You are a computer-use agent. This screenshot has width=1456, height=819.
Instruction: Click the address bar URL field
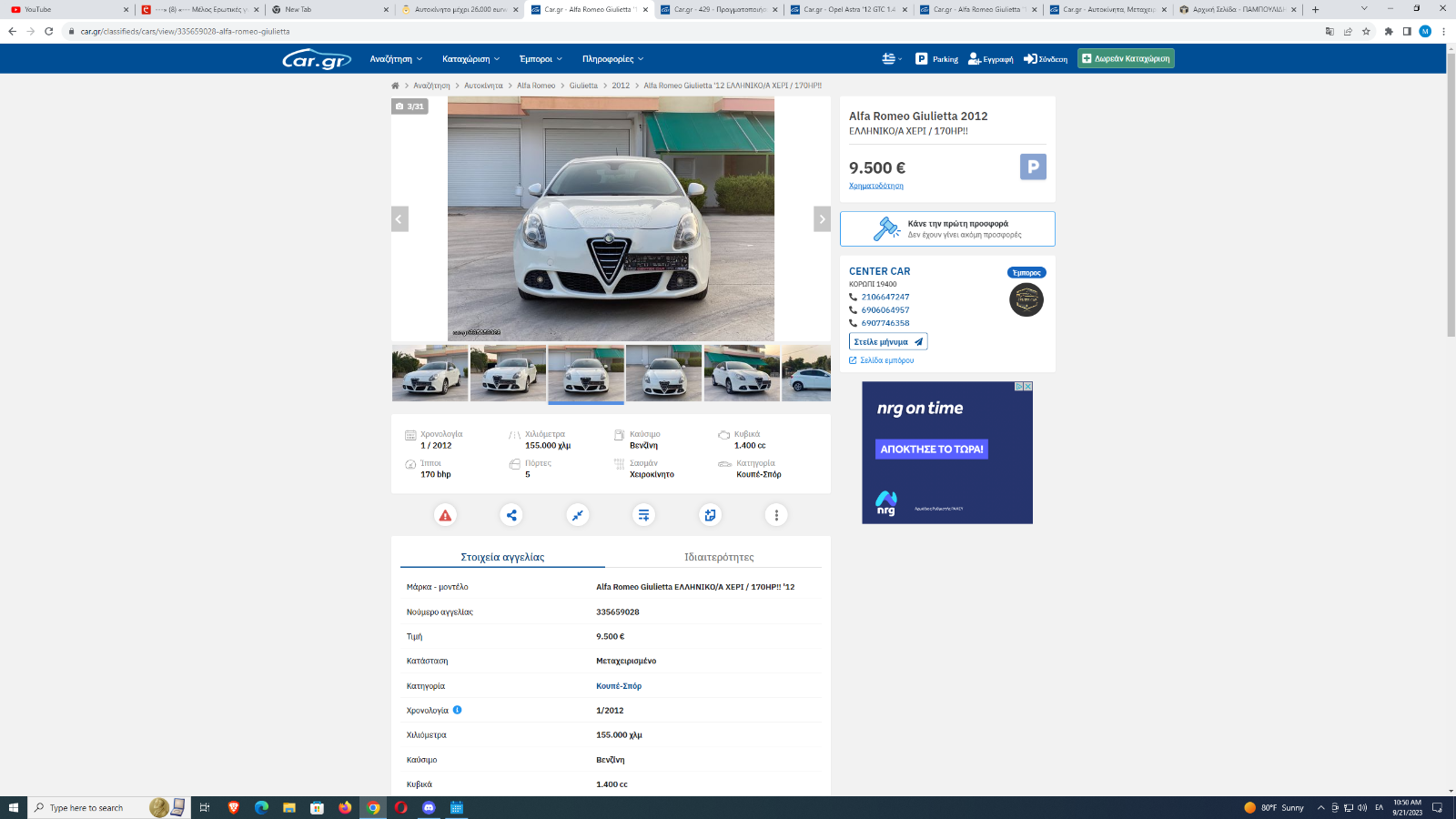tap(692, 31)
